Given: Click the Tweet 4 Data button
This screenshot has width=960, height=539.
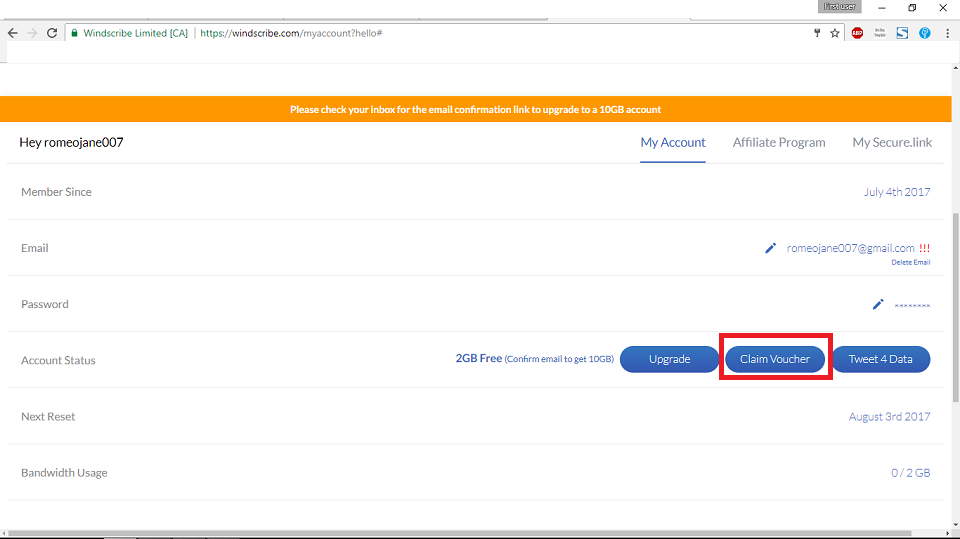Looking at the screenshot, I should click(x=880, y=359).
